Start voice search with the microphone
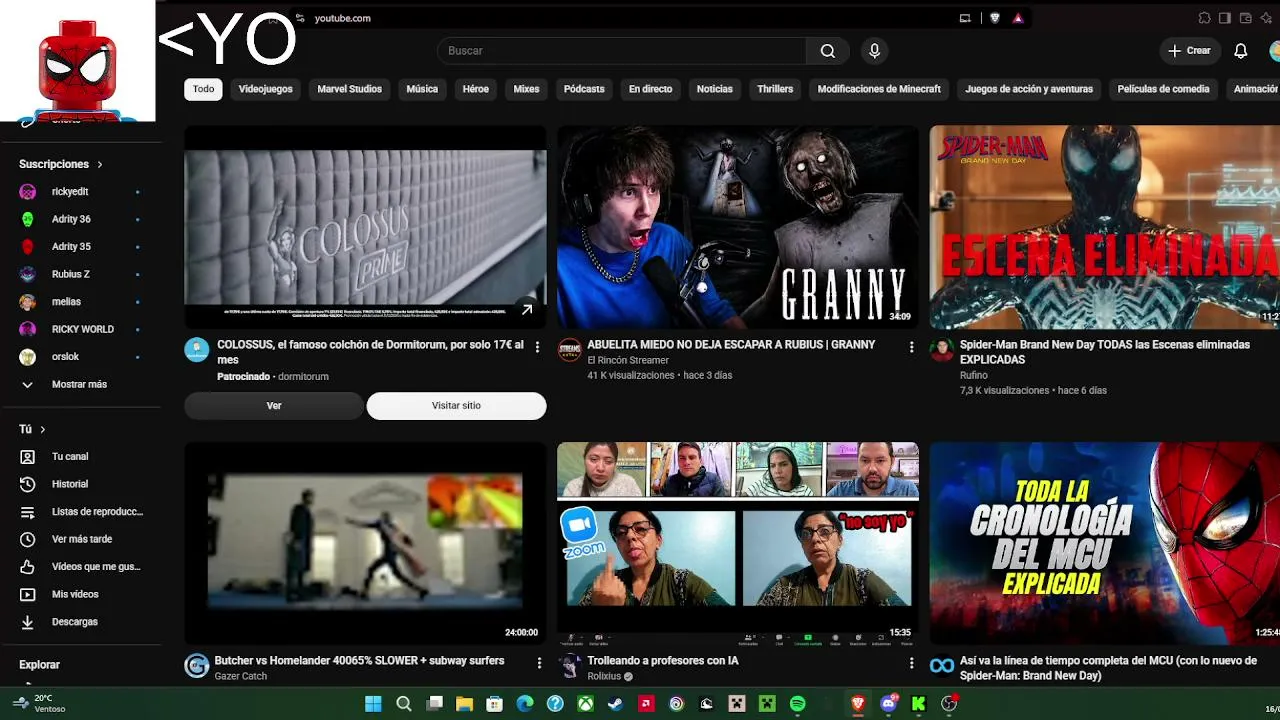1280x720 pixels. pyautogui.click(x=875, y=51)
